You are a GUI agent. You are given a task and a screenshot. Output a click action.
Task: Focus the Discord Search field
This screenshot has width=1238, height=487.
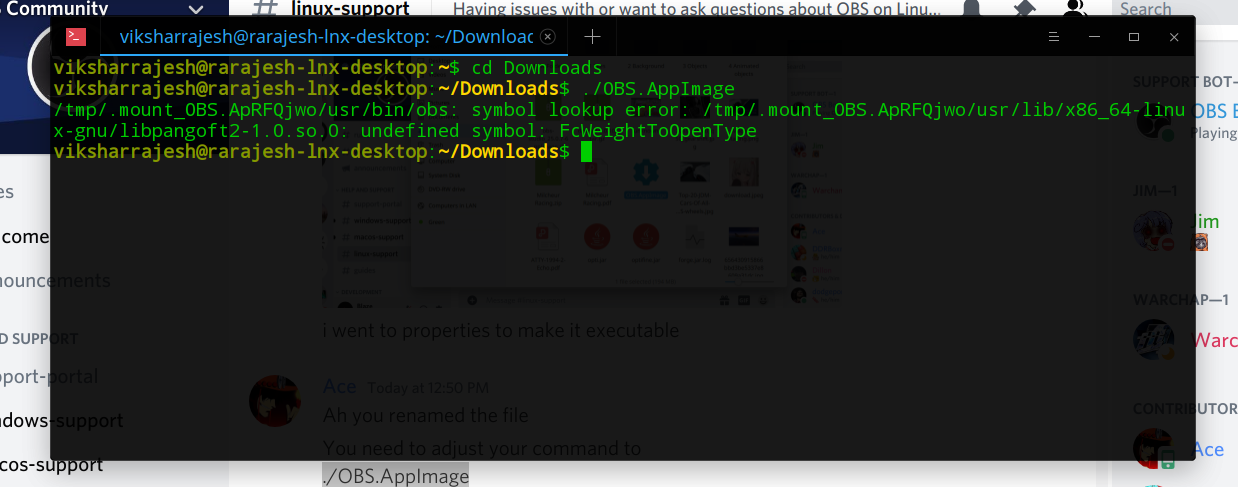tap(1175, 8)
